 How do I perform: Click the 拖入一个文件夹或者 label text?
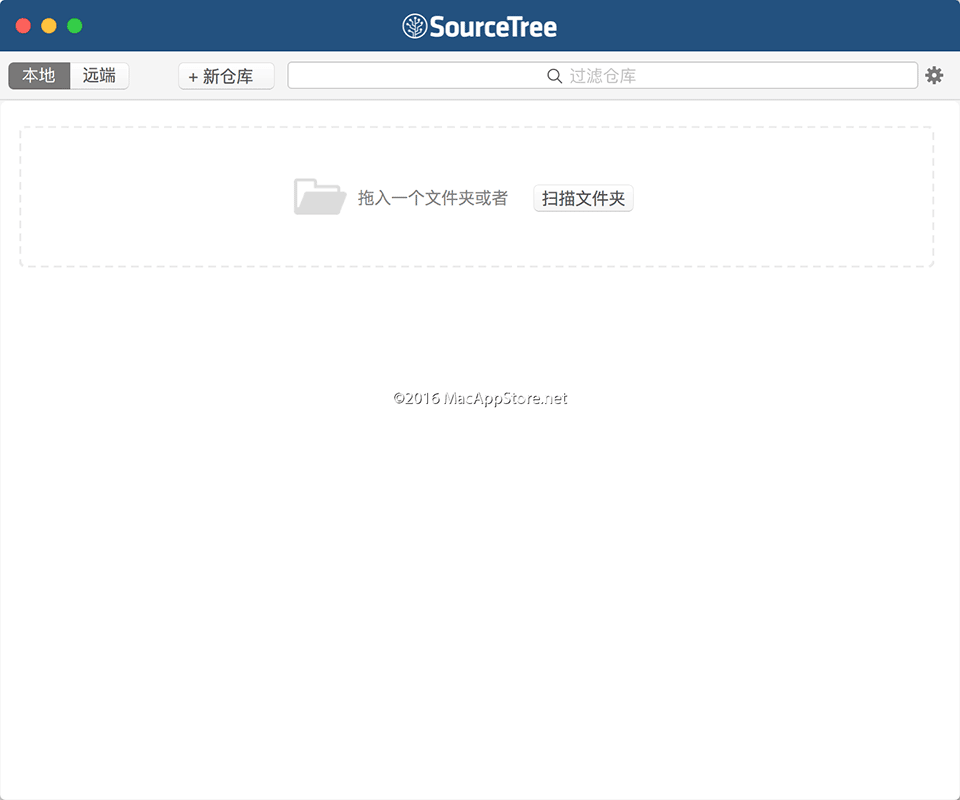tap(432, 198)
